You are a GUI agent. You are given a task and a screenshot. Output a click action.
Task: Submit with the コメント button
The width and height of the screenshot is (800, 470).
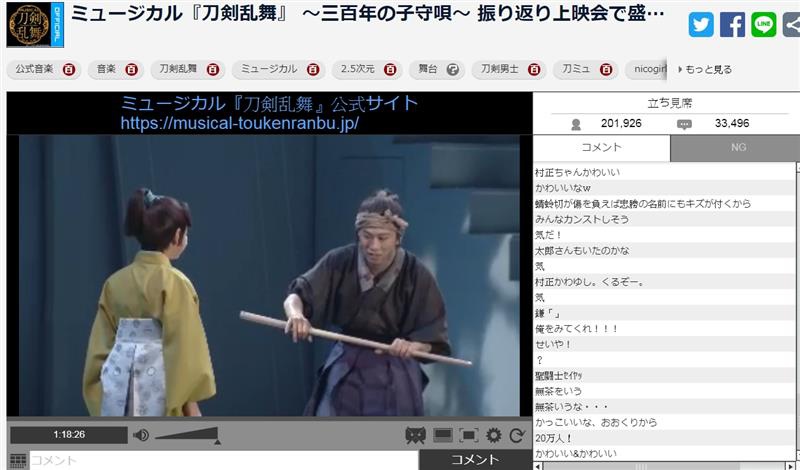point(476,460)
